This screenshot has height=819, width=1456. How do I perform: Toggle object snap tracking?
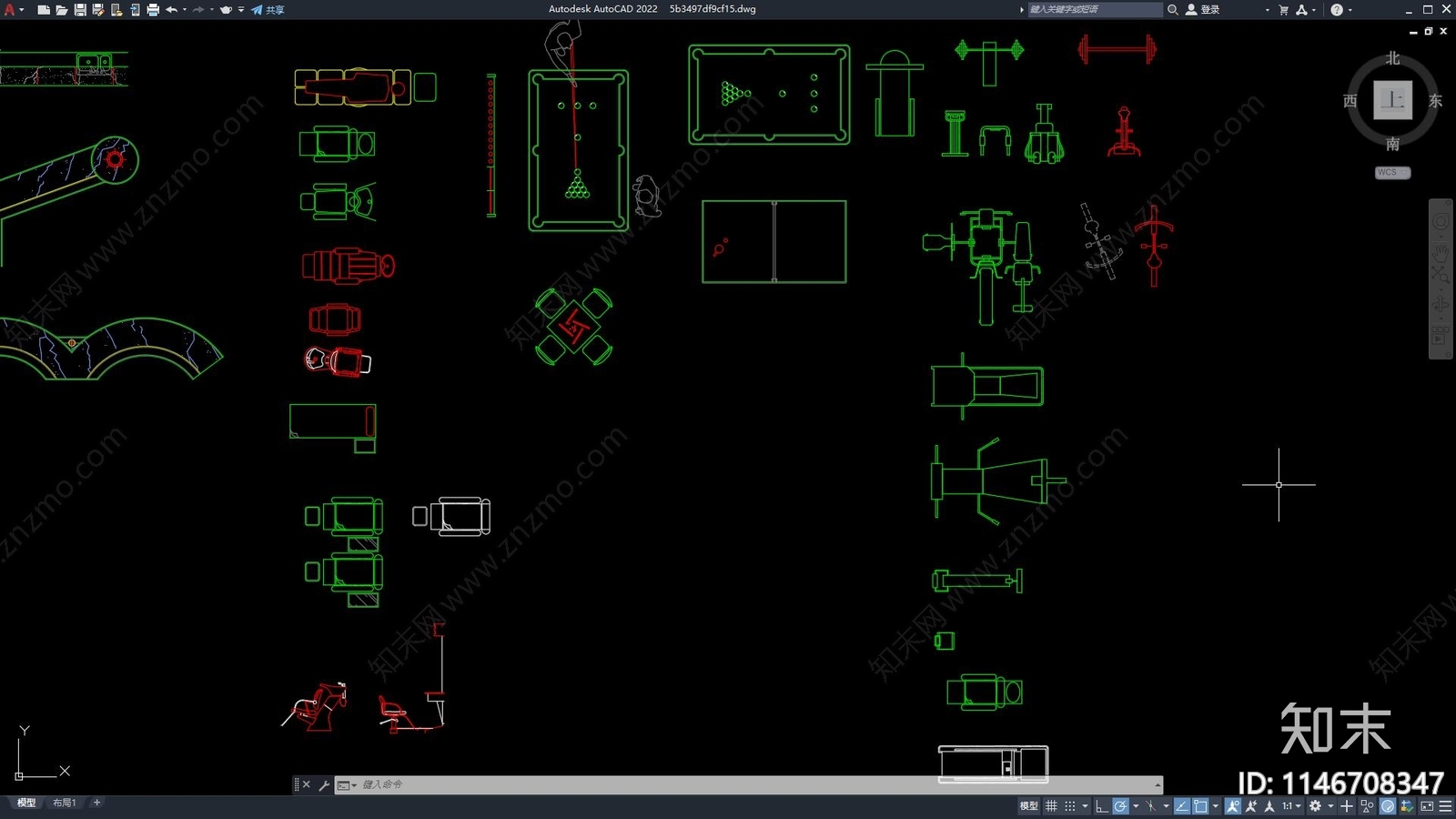pyautogui.click(x=1182, y=806)
